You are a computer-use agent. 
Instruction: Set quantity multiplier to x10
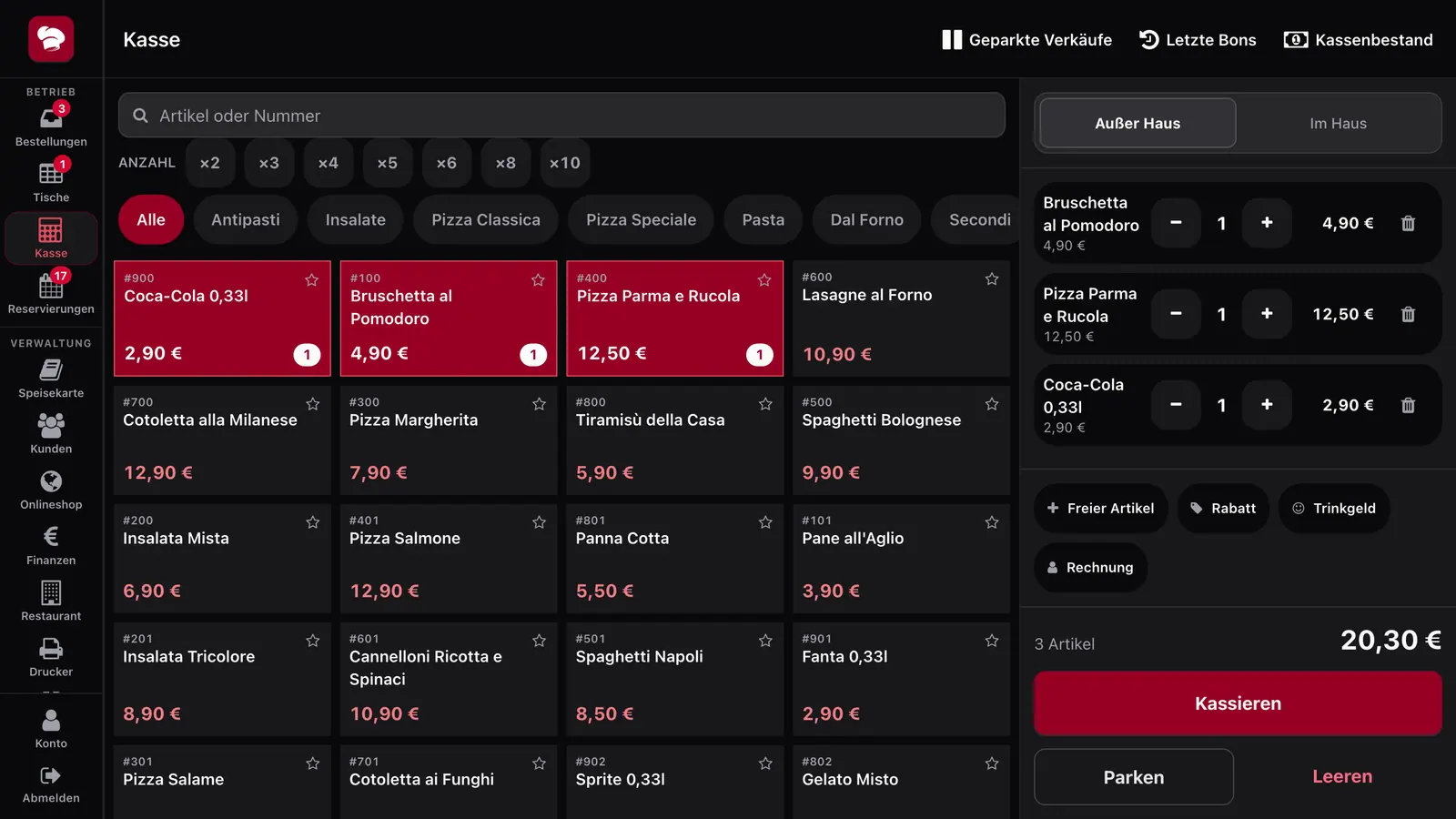pyautogui.click(x=565, y=163)
